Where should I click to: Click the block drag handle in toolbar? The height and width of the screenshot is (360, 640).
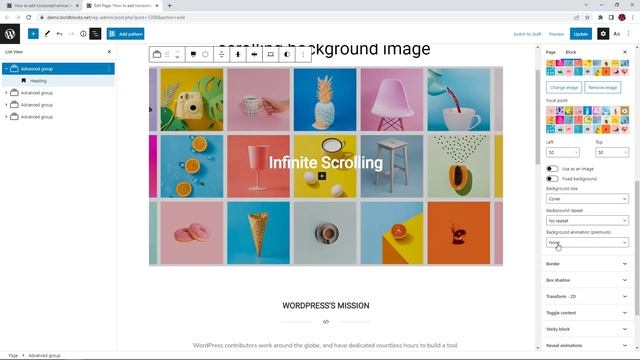(167, 54)
